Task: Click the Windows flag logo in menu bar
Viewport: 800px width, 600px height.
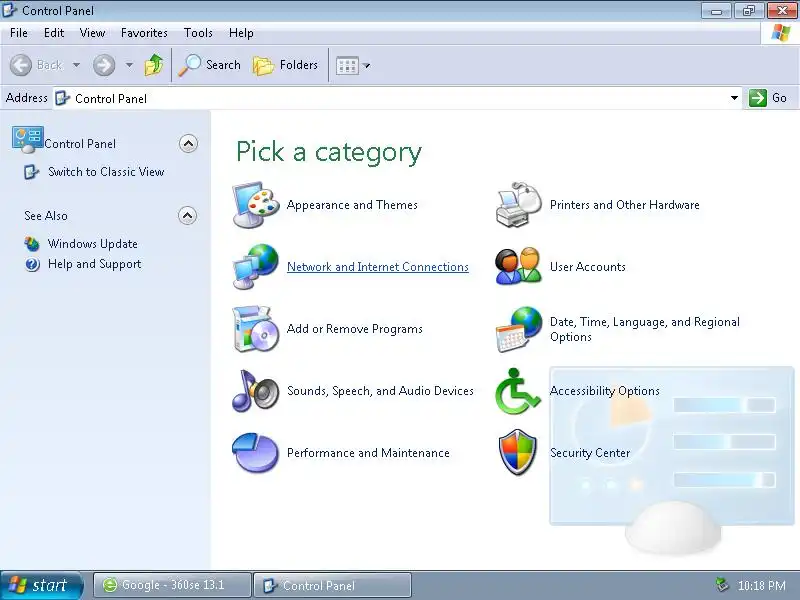Action: click(781, 34)
